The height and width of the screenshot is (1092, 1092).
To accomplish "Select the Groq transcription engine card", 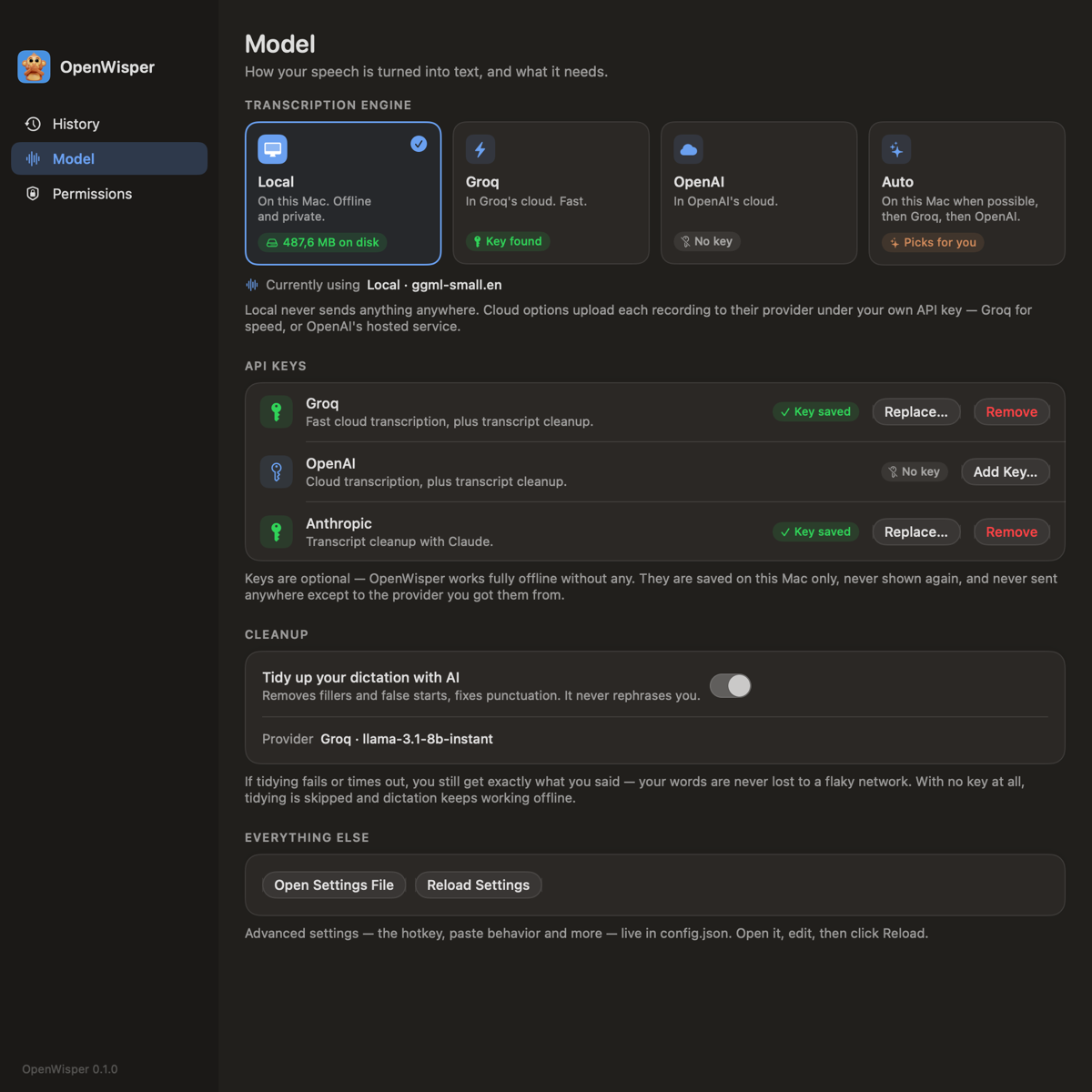I will pos(551,193).
